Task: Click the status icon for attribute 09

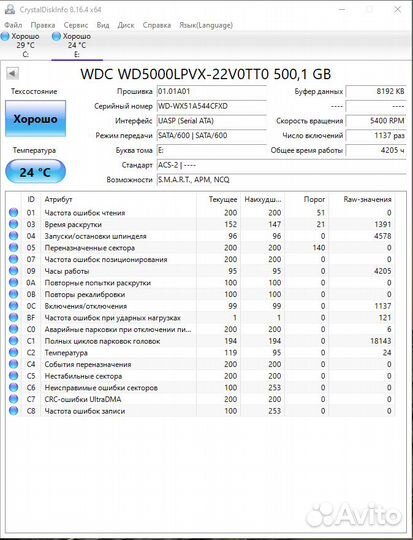Action: point(13,271)
